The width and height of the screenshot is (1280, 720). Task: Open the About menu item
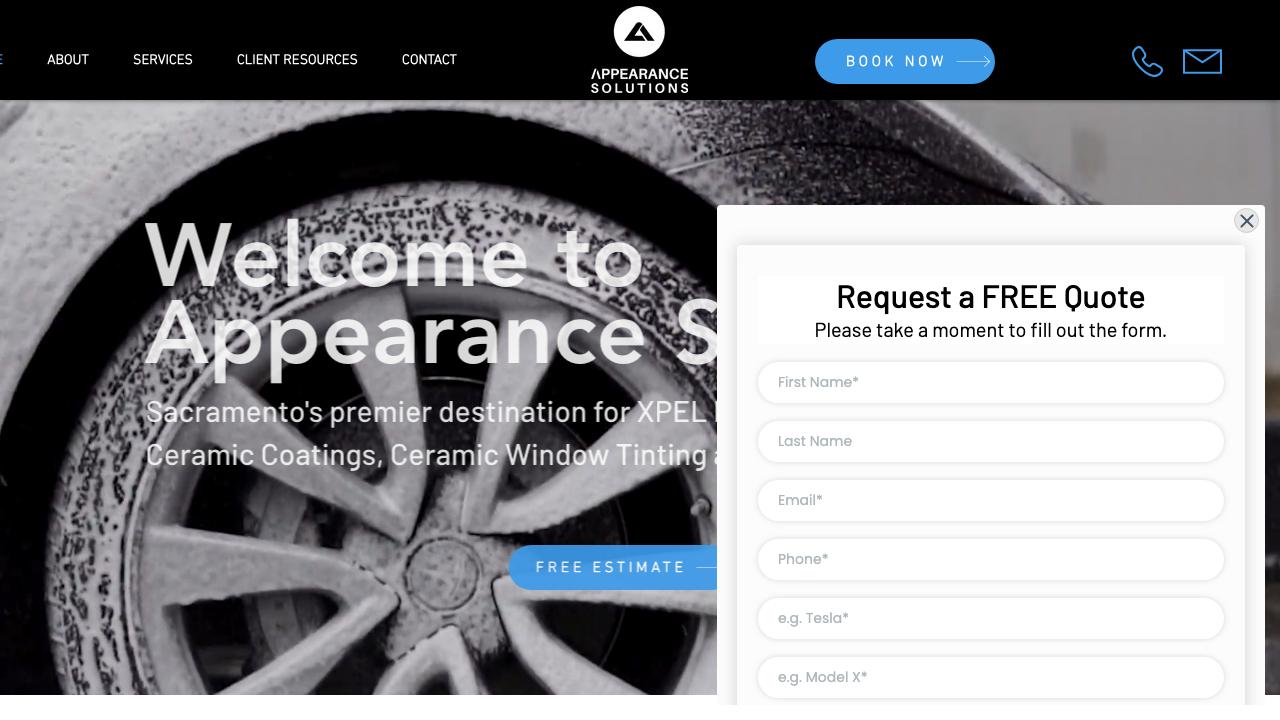pyautogui.click(x=68, y=60)
